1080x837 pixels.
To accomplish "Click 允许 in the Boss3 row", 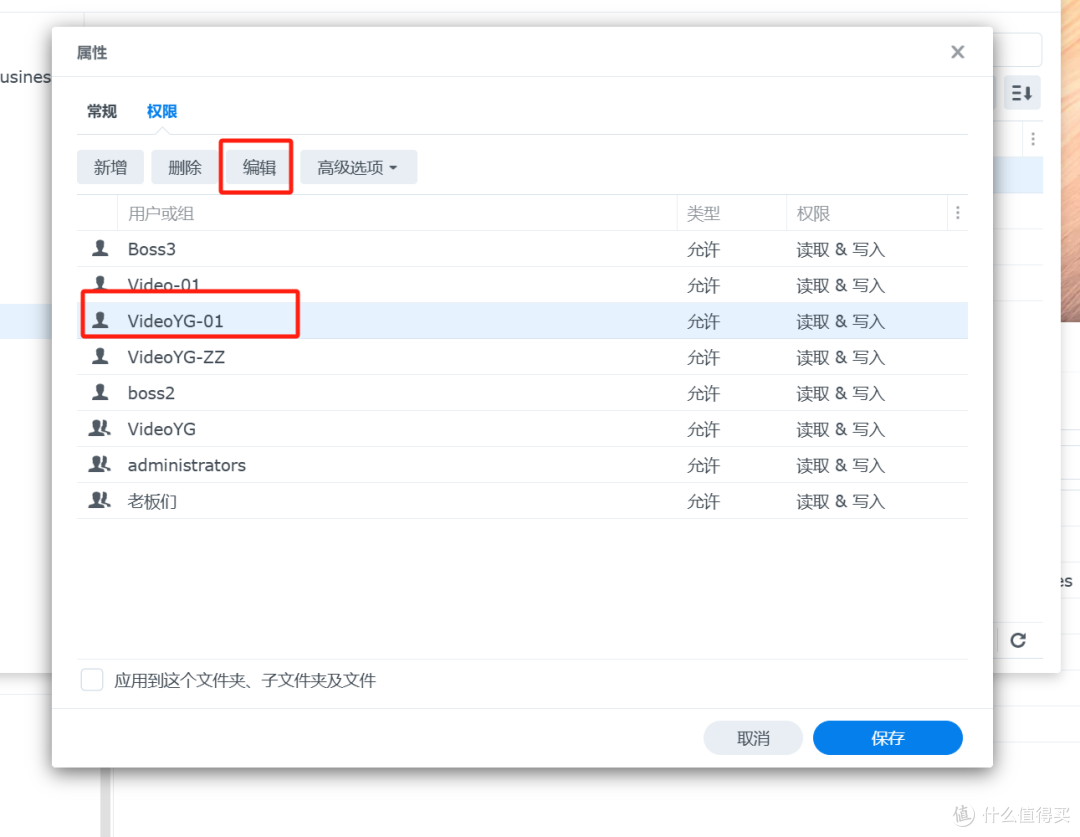I will coord(703,249).
